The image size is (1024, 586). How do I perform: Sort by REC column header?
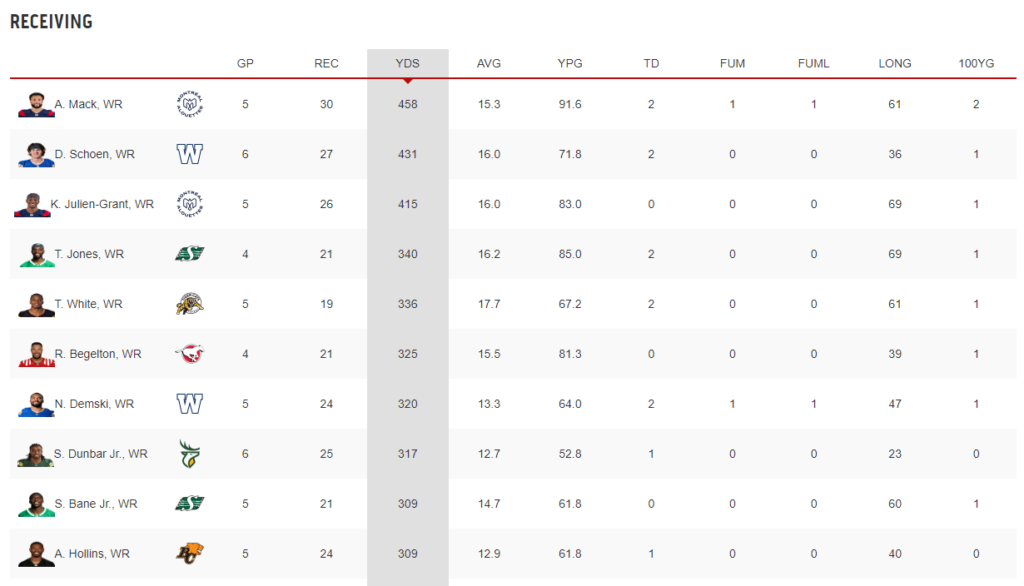[326, 63]
